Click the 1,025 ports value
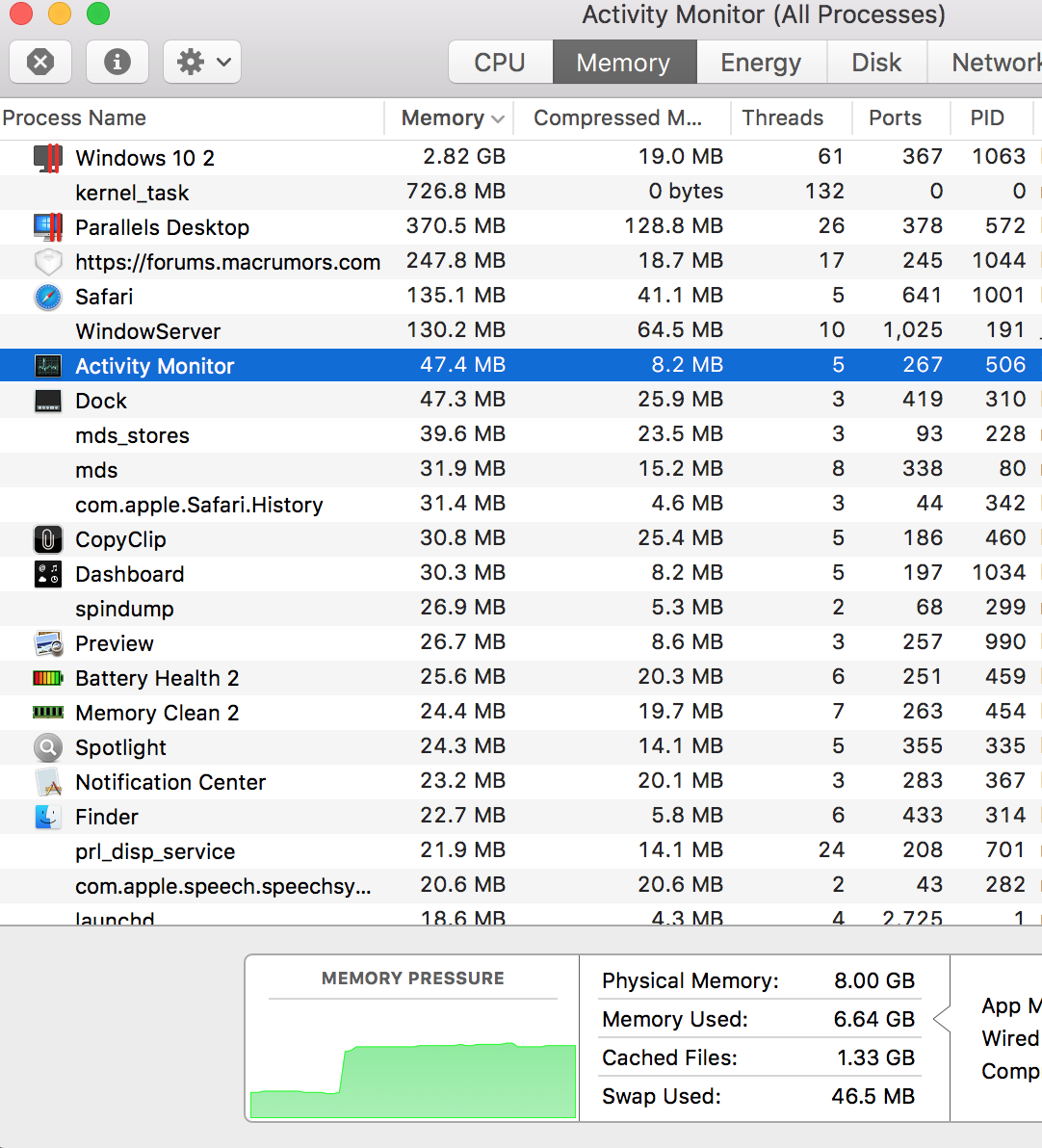This screenshot has height=1148, width=1042. click(x=912, y=330)
